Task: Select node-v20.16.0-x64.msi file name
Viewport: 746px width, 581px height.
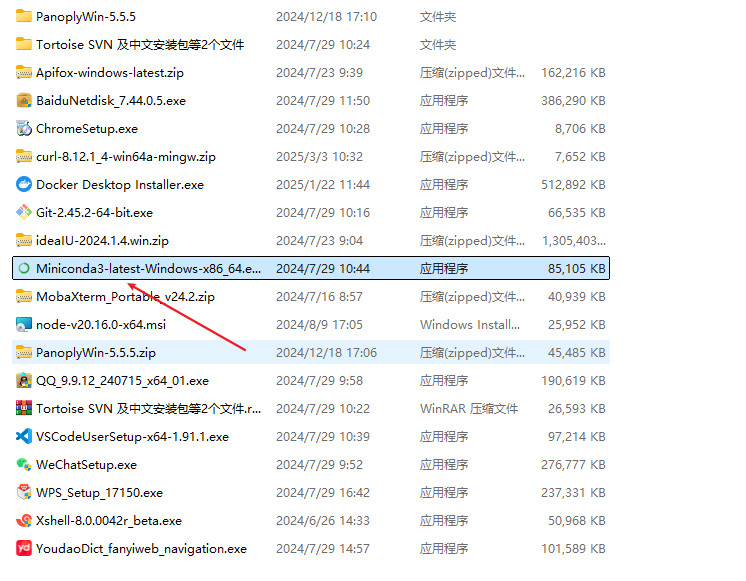Action: pyautogui.click(x=101, y=325)
